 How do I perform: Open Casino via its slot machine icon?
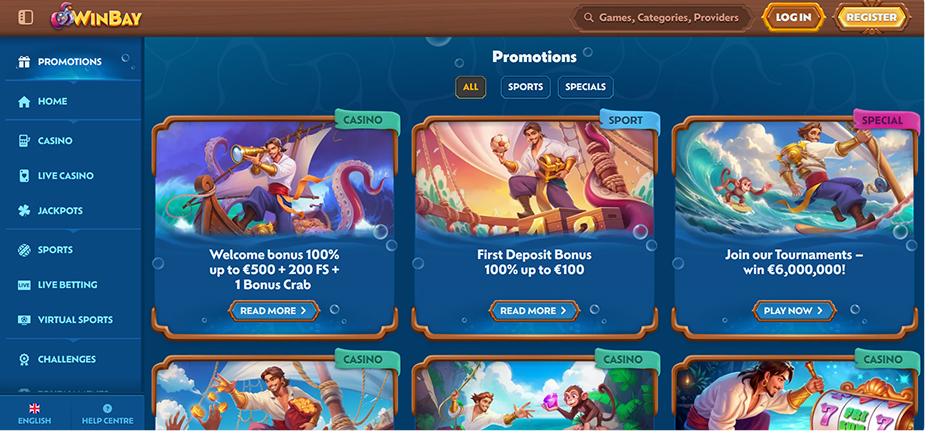[24, 141]
